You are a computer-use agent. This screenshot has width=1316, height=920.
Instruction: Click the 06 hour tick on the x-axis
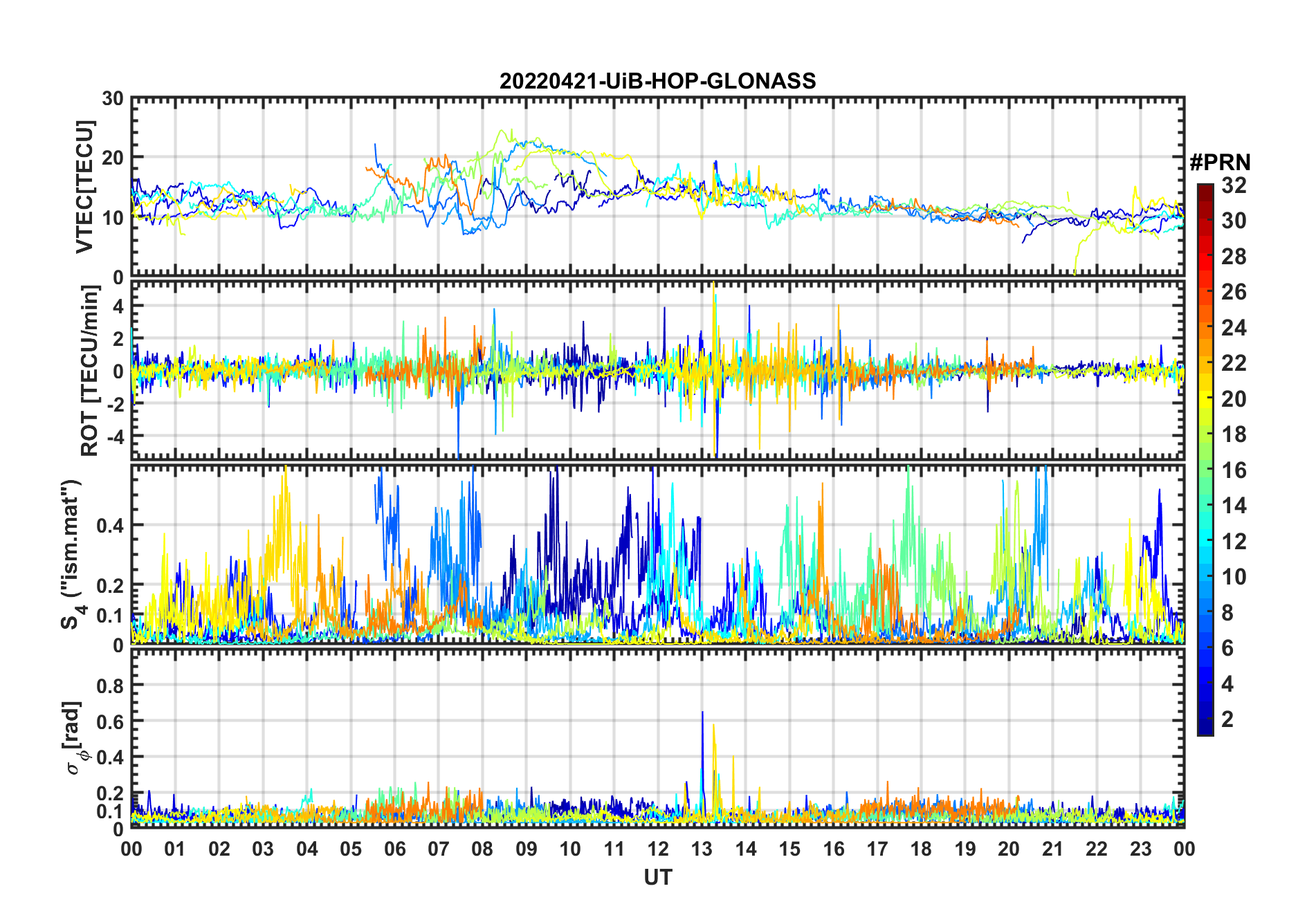394,849
